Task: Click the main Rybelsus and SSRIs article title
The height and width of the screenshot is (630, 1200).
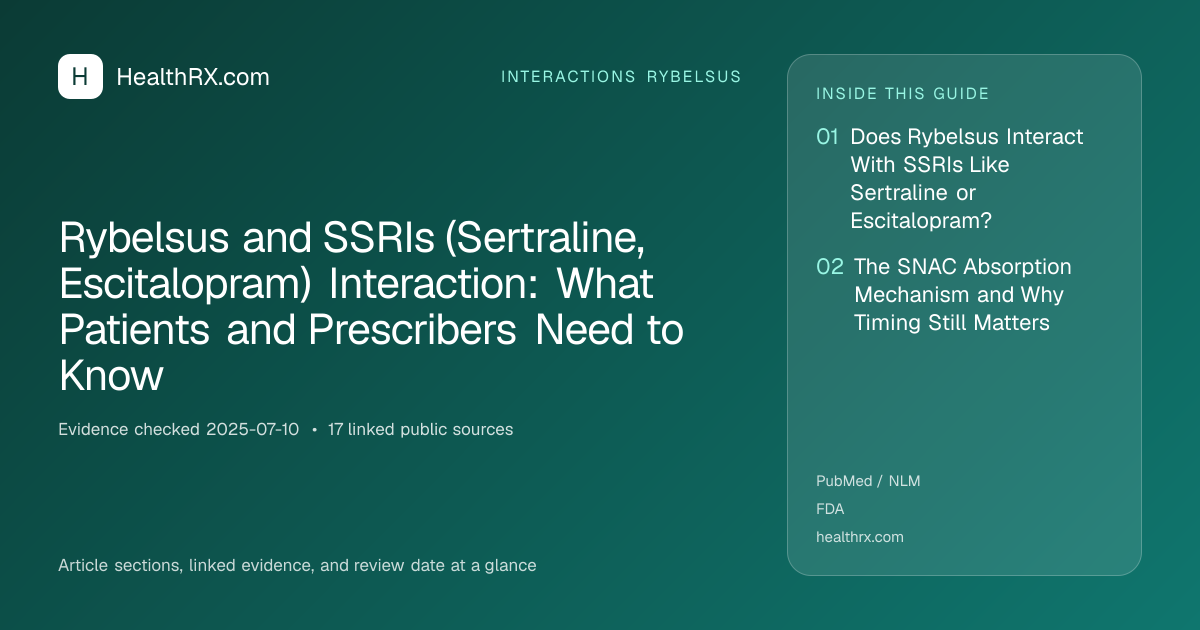Action: 371,307
